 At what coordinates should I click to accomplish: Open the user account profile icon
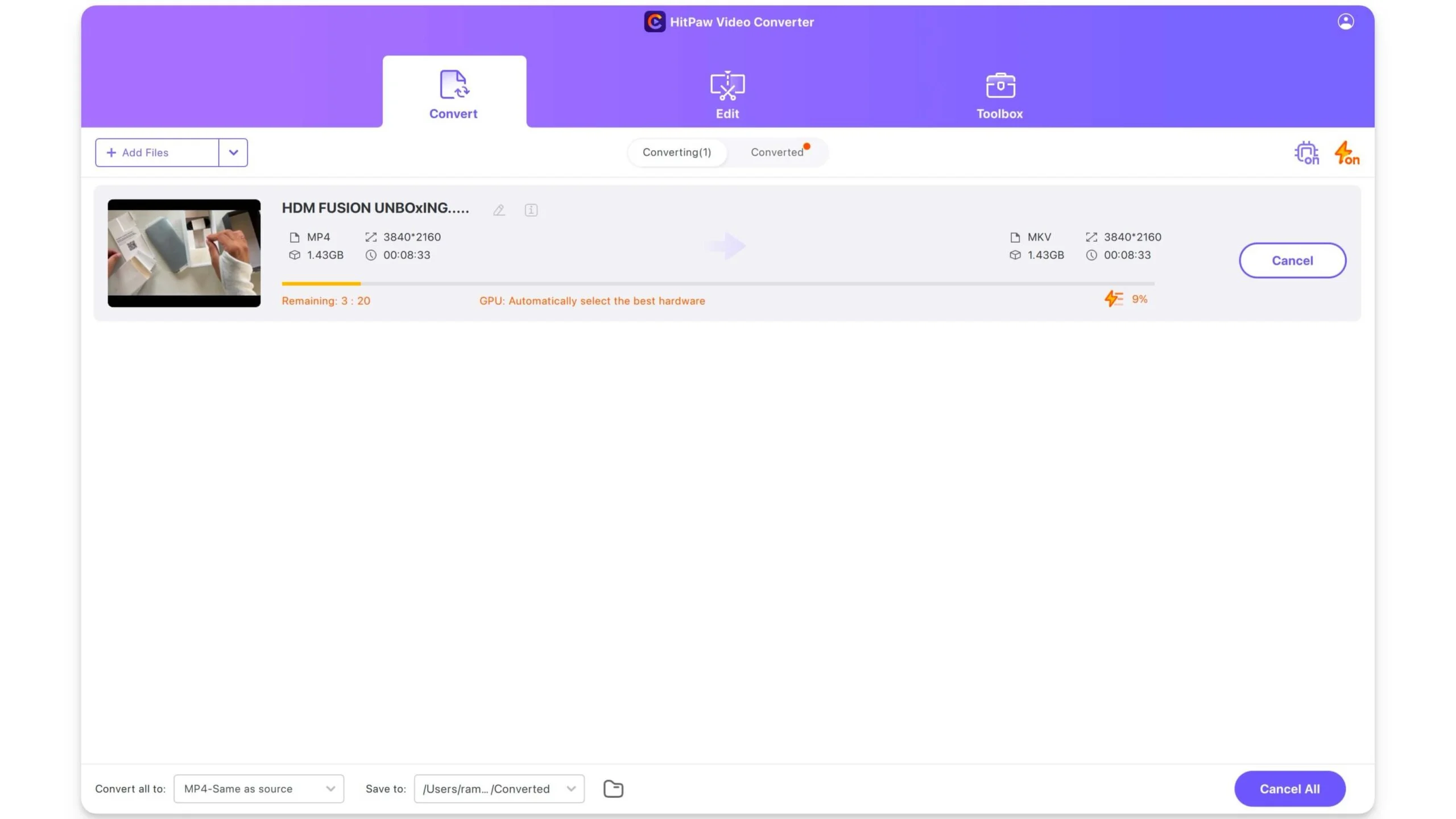click(1345, 22)
